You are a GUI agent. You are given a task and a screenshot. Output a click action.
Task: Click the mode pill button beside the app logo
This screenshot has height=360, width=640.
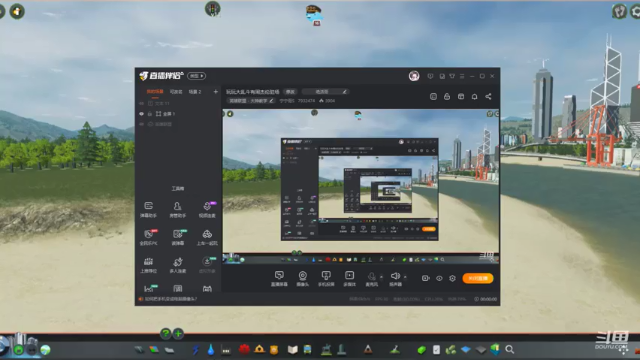click(197, 76)
